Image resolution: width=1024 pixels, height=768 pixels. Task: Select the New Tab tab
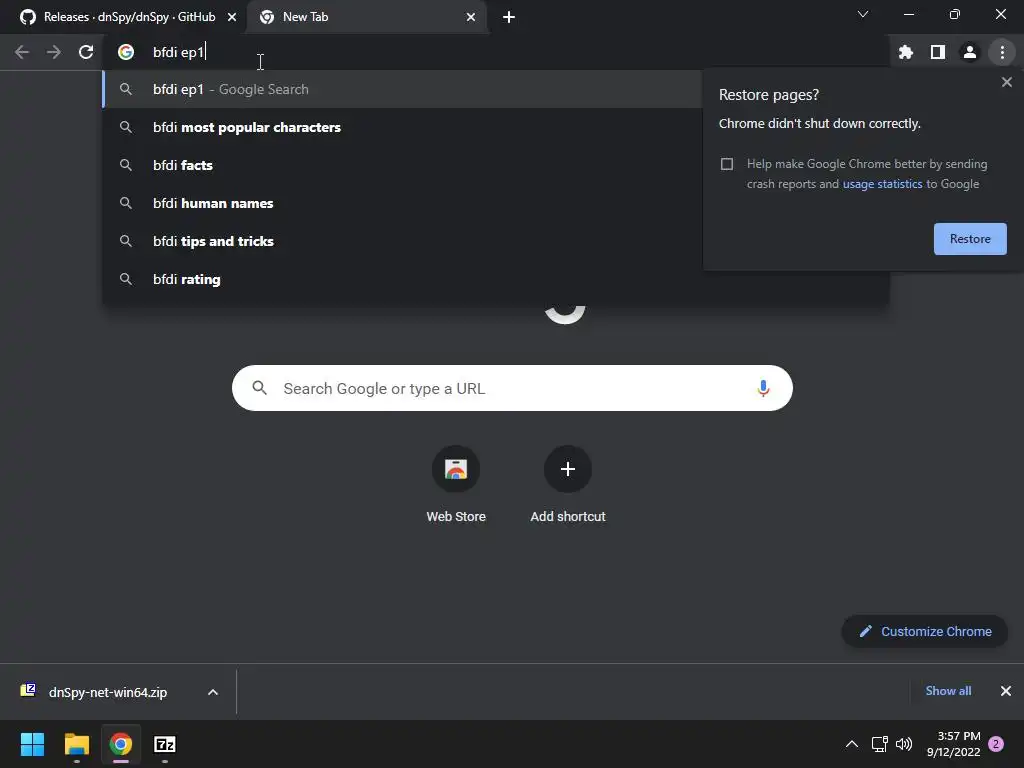[368, 17]
